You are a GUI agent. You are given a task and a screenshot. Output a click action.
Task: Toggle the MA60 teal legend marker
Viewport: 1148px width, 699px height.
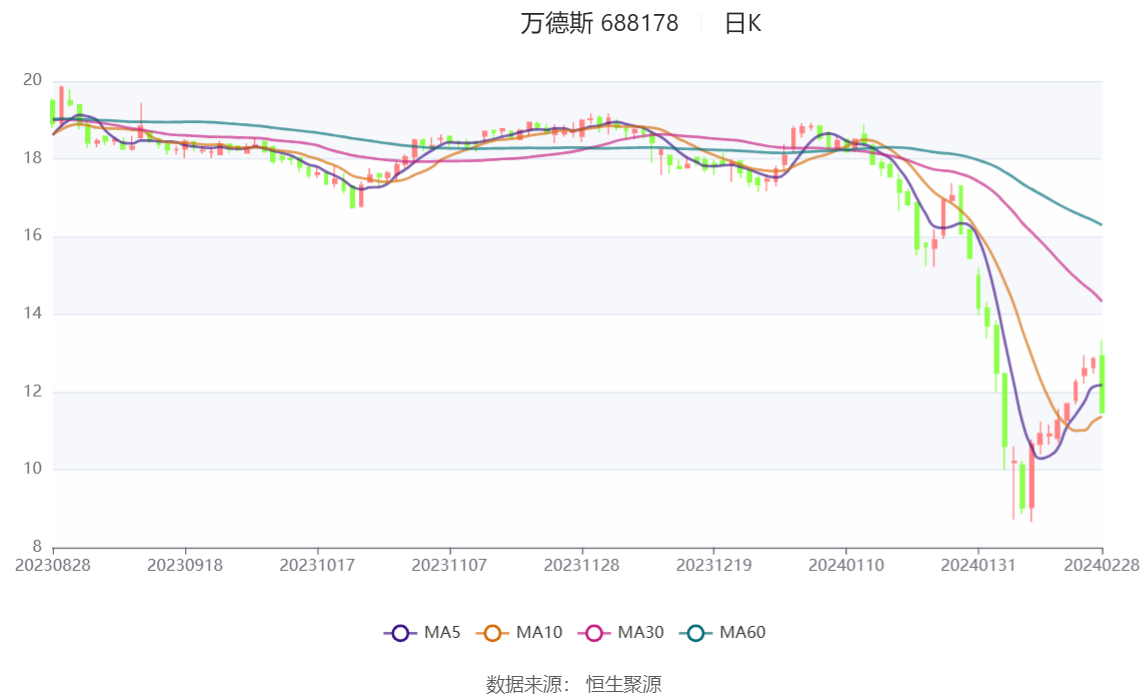696,633
